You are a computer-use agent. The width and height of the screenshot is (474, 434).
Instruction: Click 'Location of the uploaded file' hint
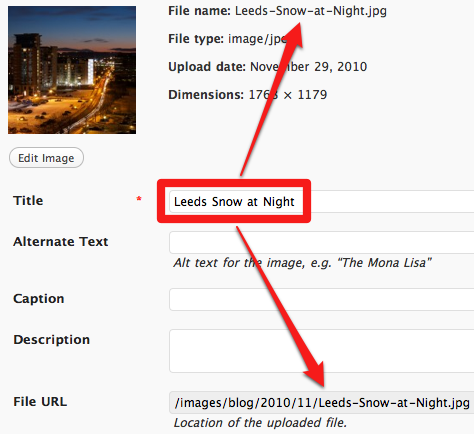click(260, 423)
